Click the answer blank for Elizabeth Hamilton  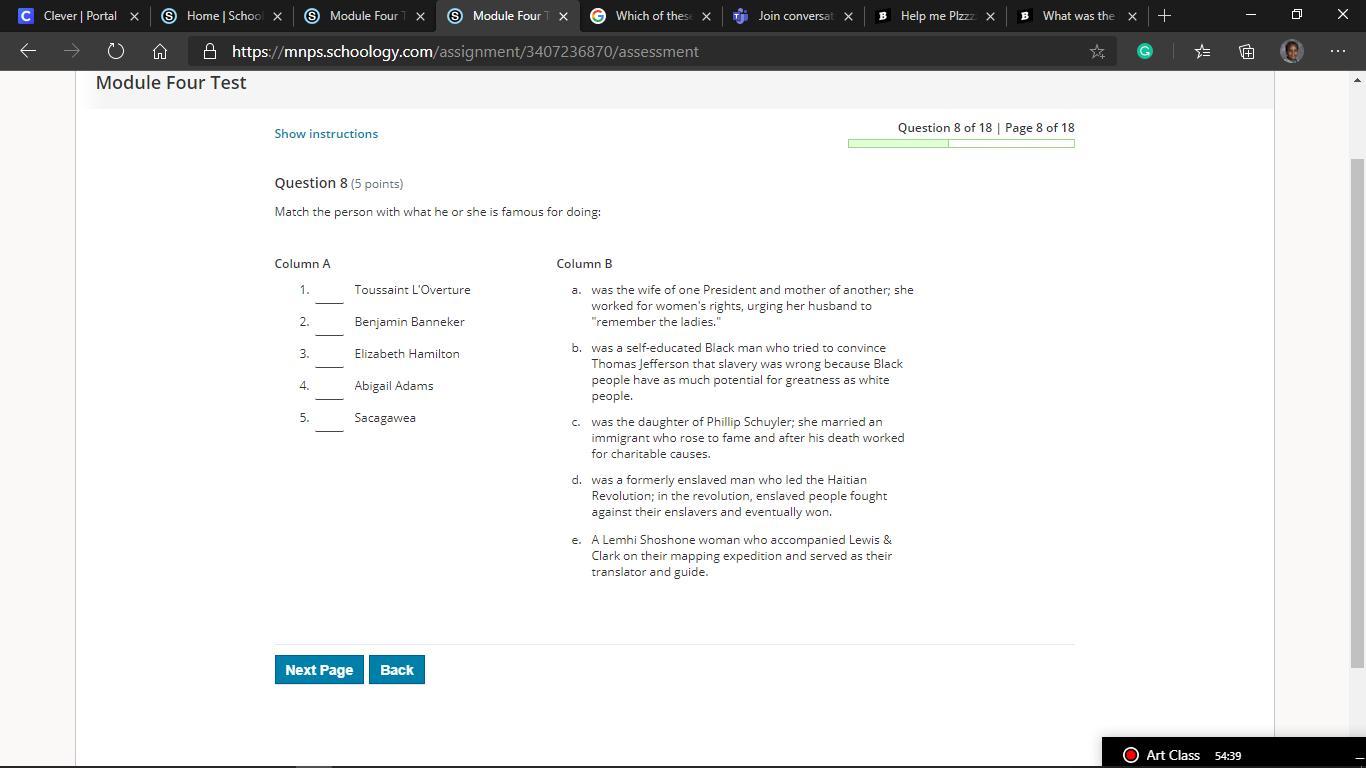pyautogui.click(x=329, y=356)
